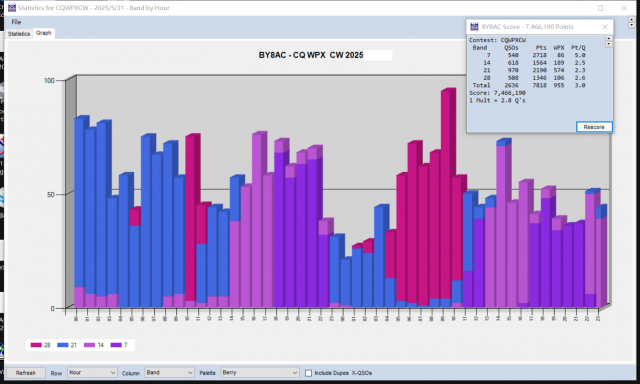Click the Score: 7,466,190 line

[497, 93]
